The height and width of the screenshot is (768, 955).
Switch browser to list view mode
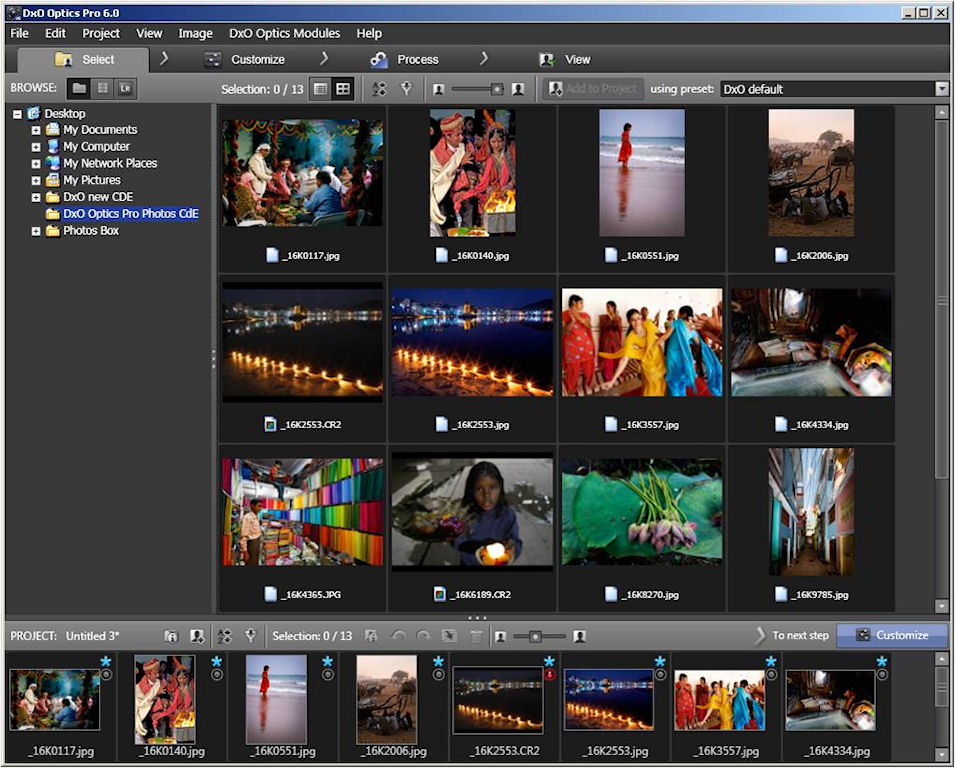pyautogui.click(x=320, y=89)
